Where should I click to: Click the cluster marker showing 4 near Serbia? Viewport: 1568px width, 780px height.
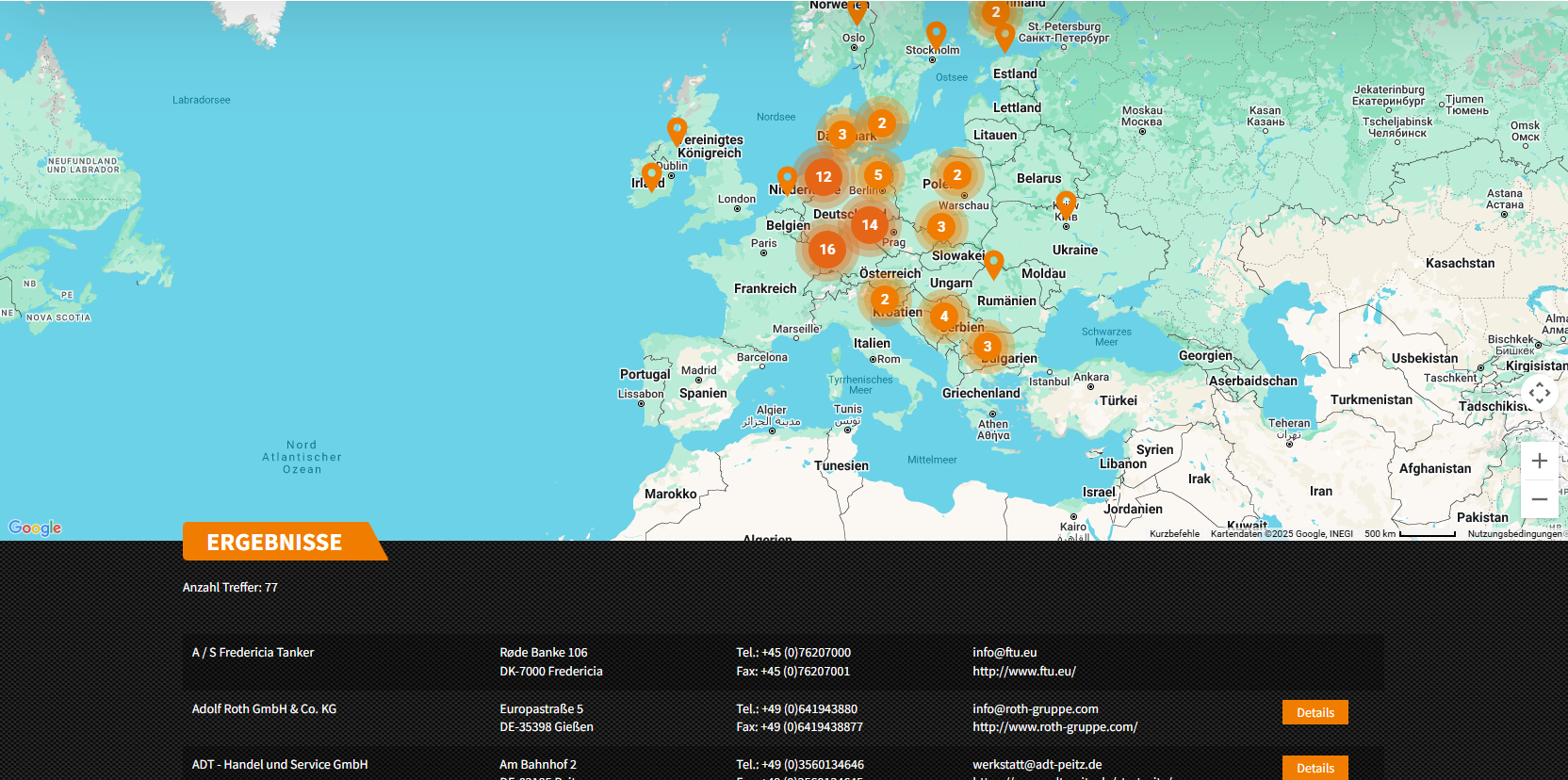943,317
